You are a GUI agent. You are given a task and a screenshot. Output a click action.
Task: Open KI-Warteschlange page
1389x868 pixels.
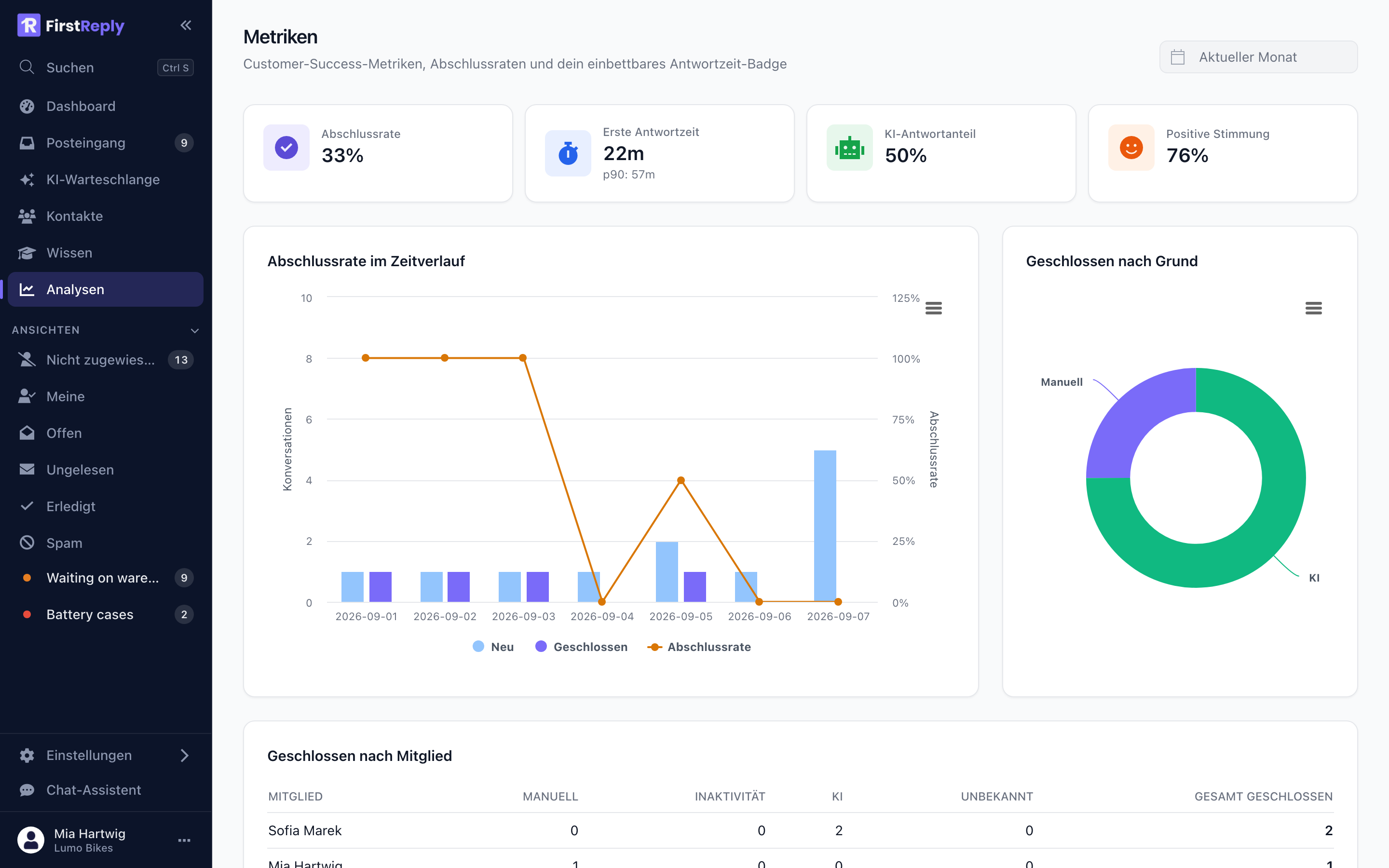click(x=106, y=180)
